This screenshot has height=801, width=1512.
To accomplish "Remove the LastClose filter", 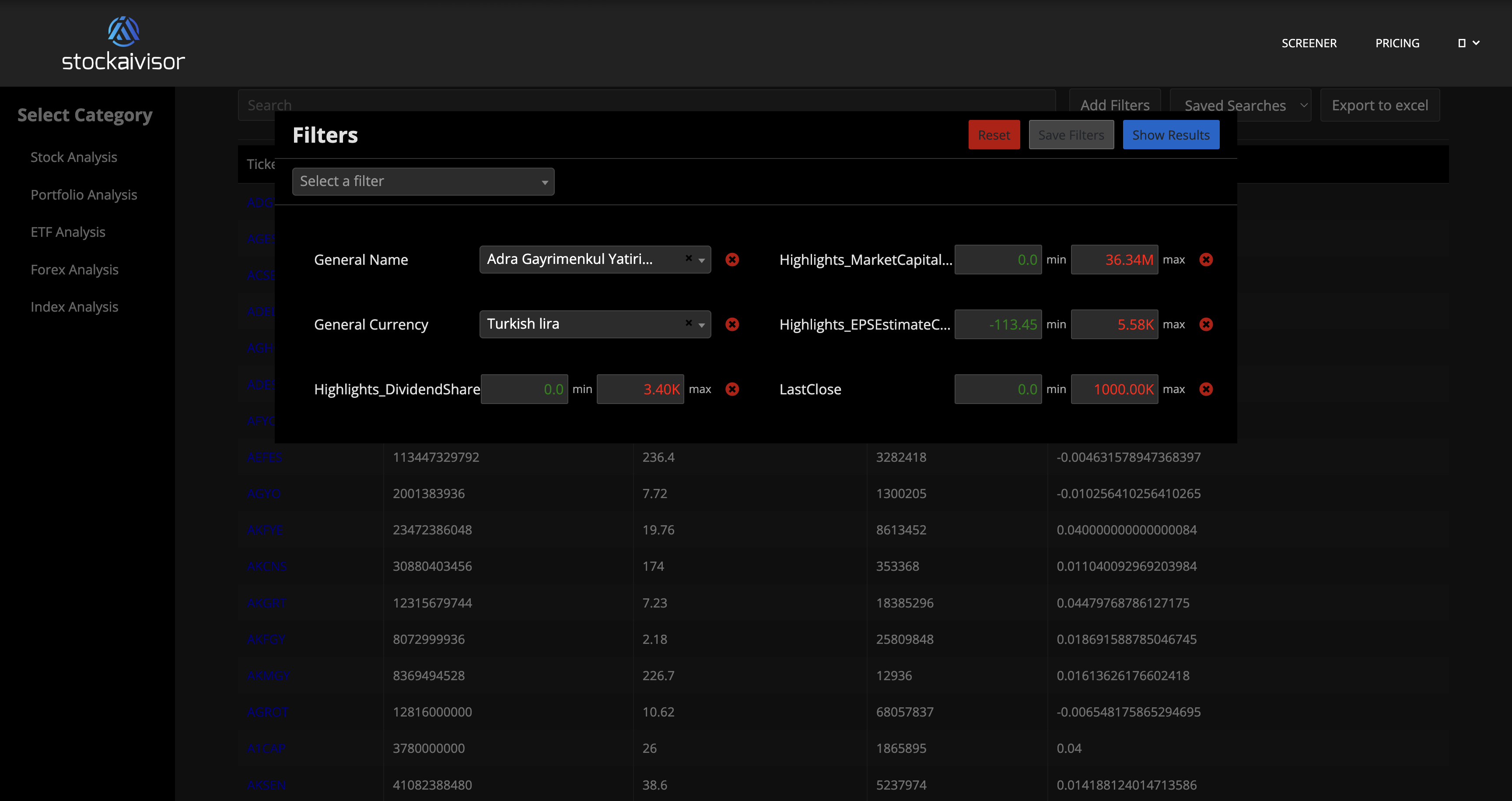I will 1206,390.
